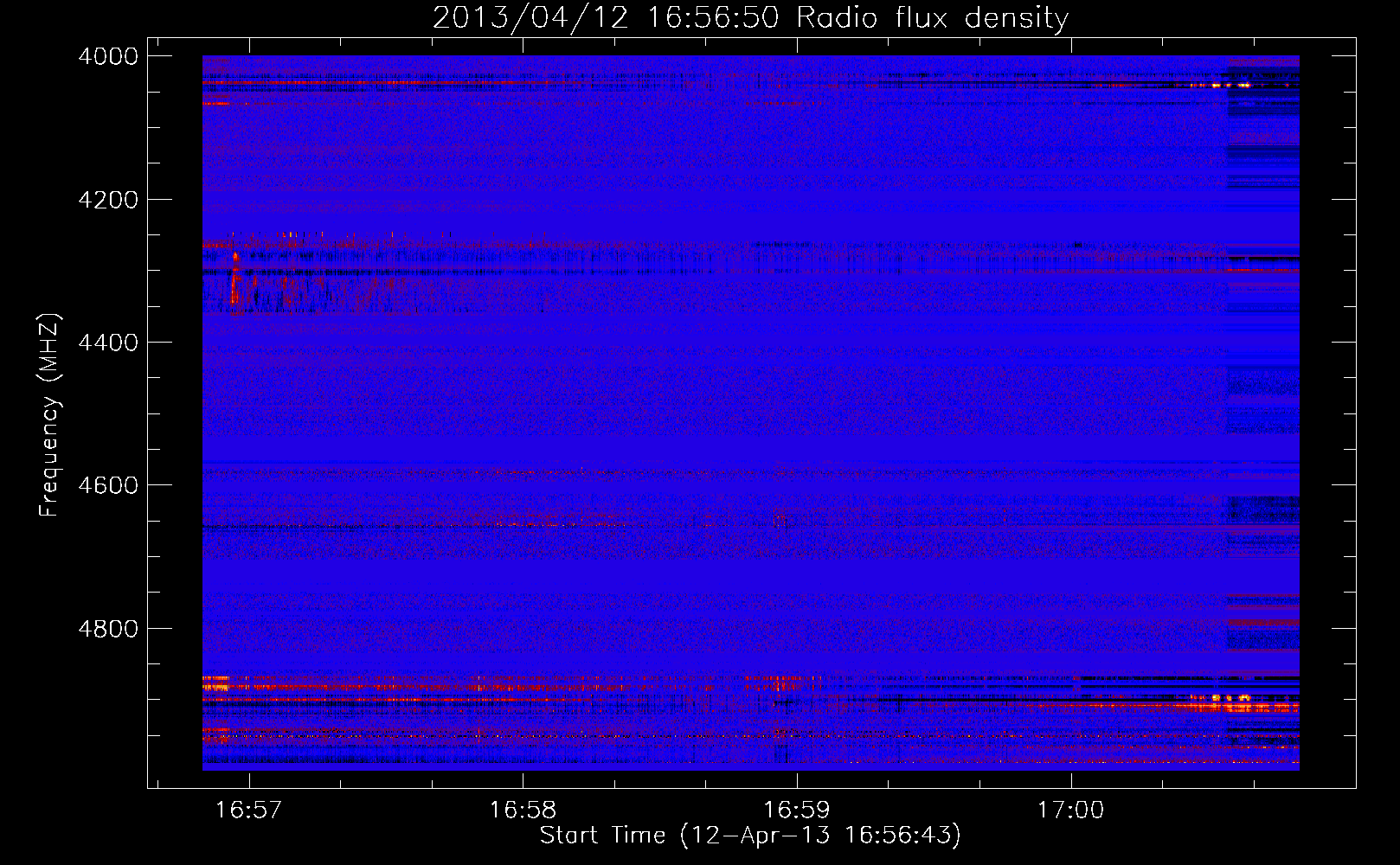Select the 4200 frequency tick label

click(108, 200)
